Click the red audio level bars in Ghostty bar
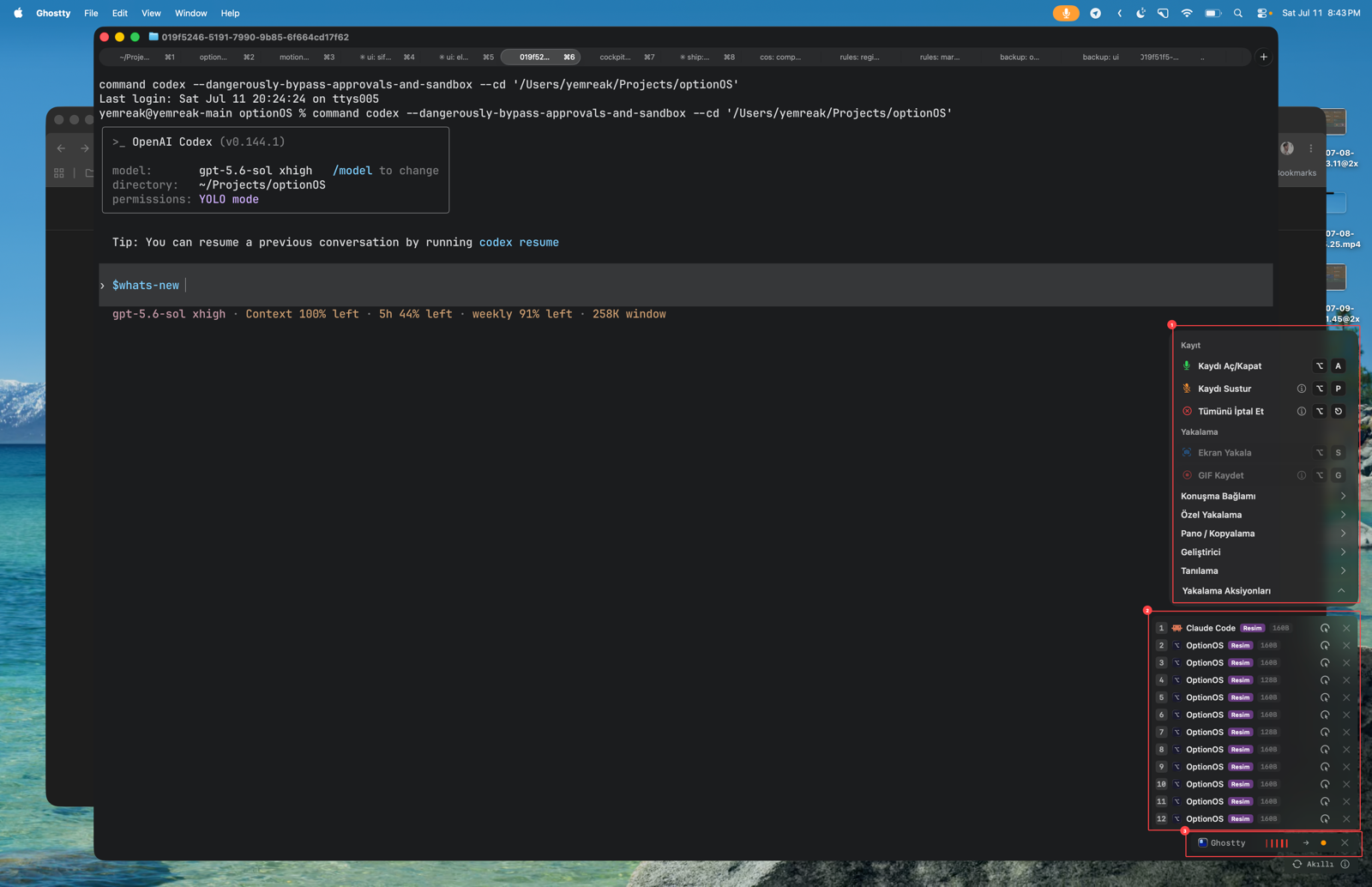This screenshot has height=887, width=1372. click(1277, 842)
